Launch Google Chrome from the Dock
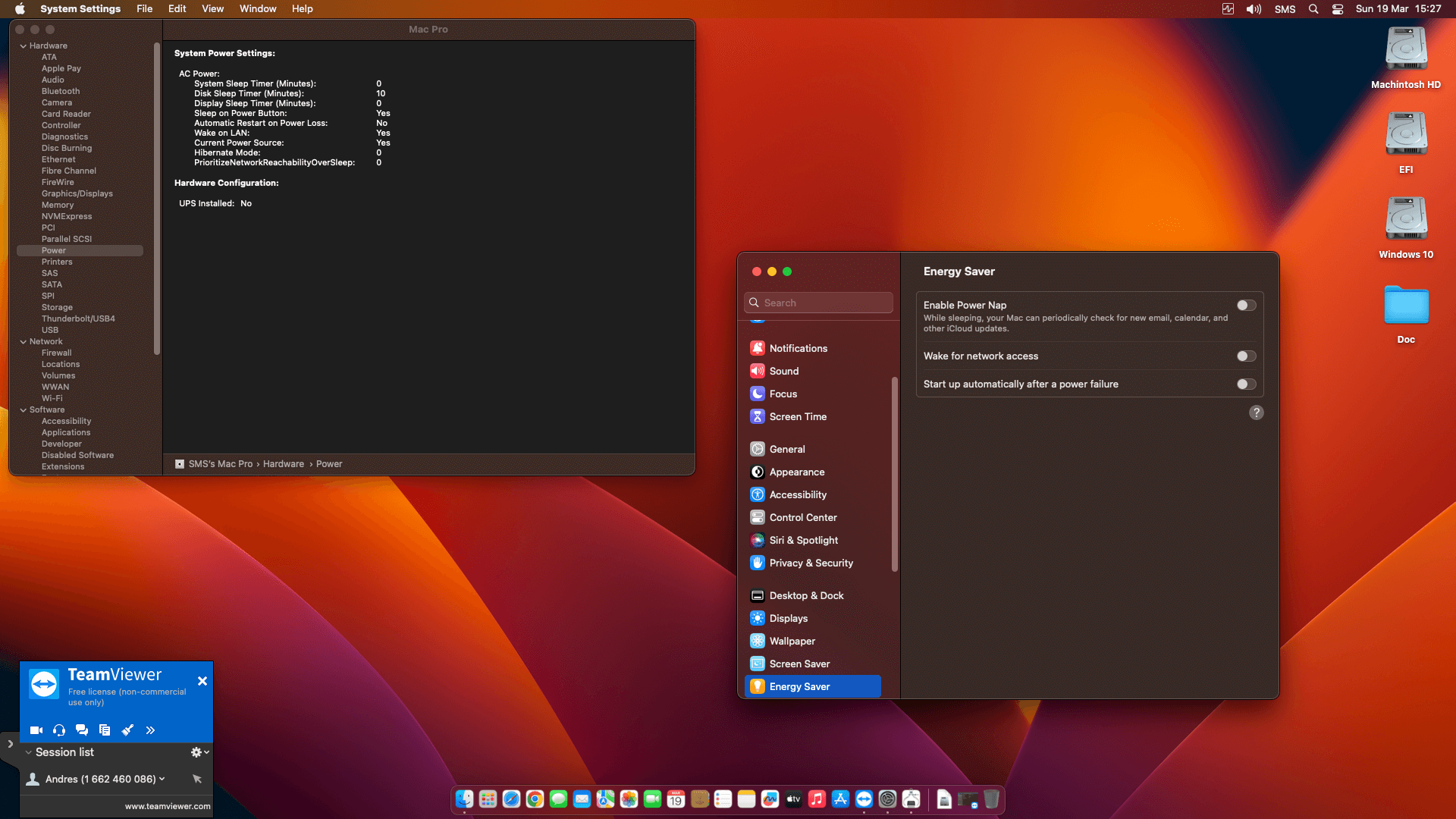The height and width of the screenshot is (819, 1456). pos(535,799)
